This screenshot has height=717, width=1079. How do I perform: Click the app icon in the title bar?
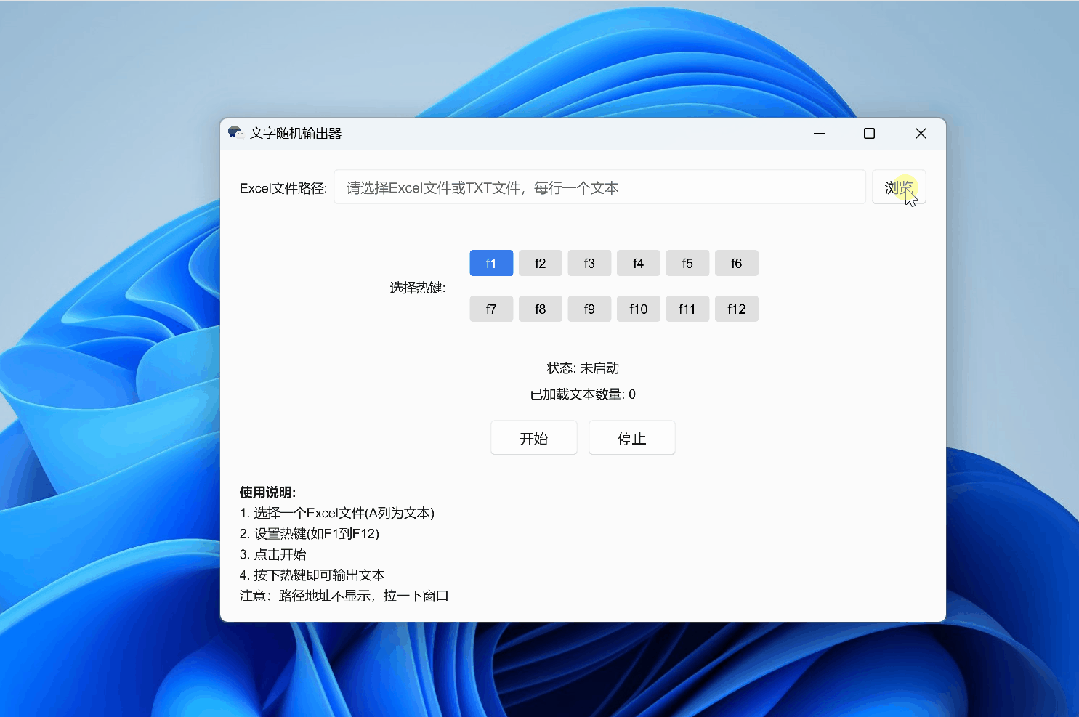(237, 132)
